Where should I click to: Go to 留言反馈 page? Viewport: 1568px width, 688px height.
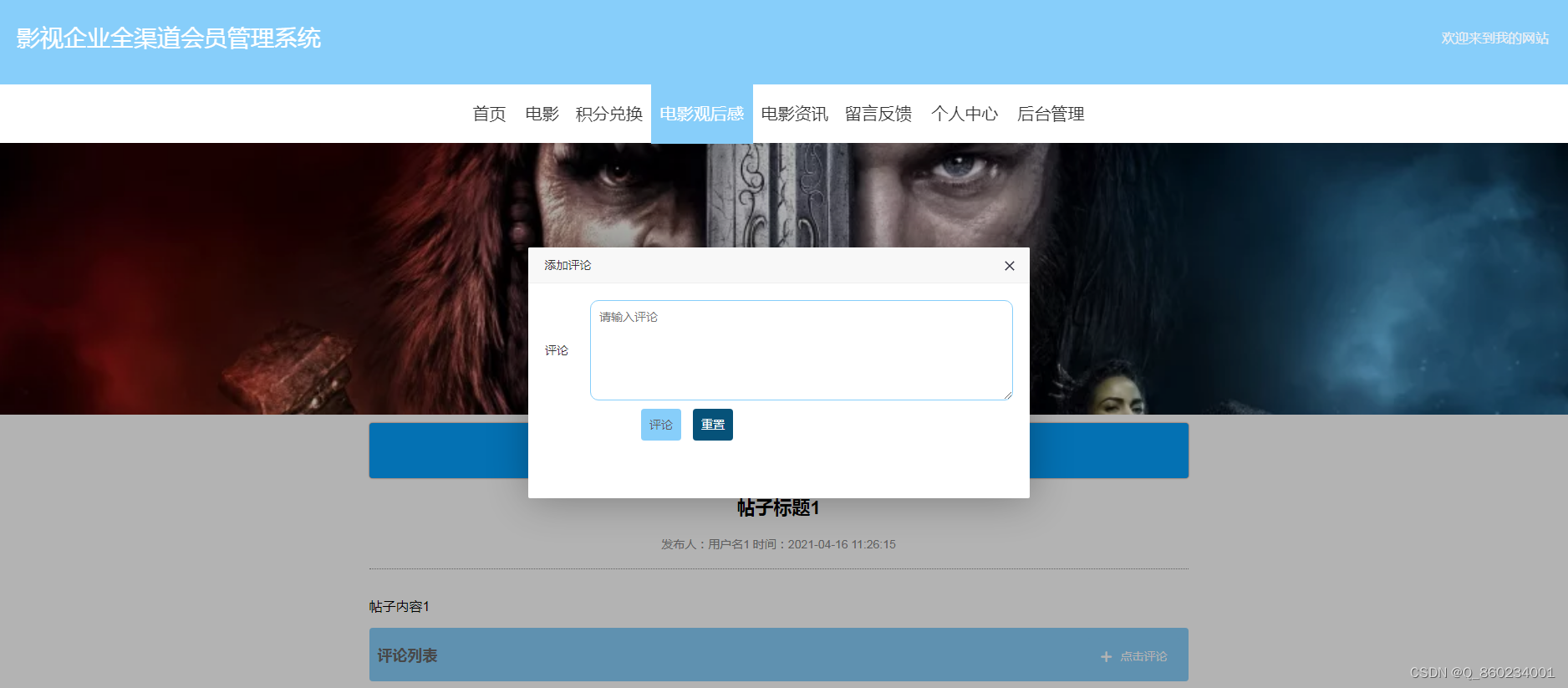click(x=878, y=114)
